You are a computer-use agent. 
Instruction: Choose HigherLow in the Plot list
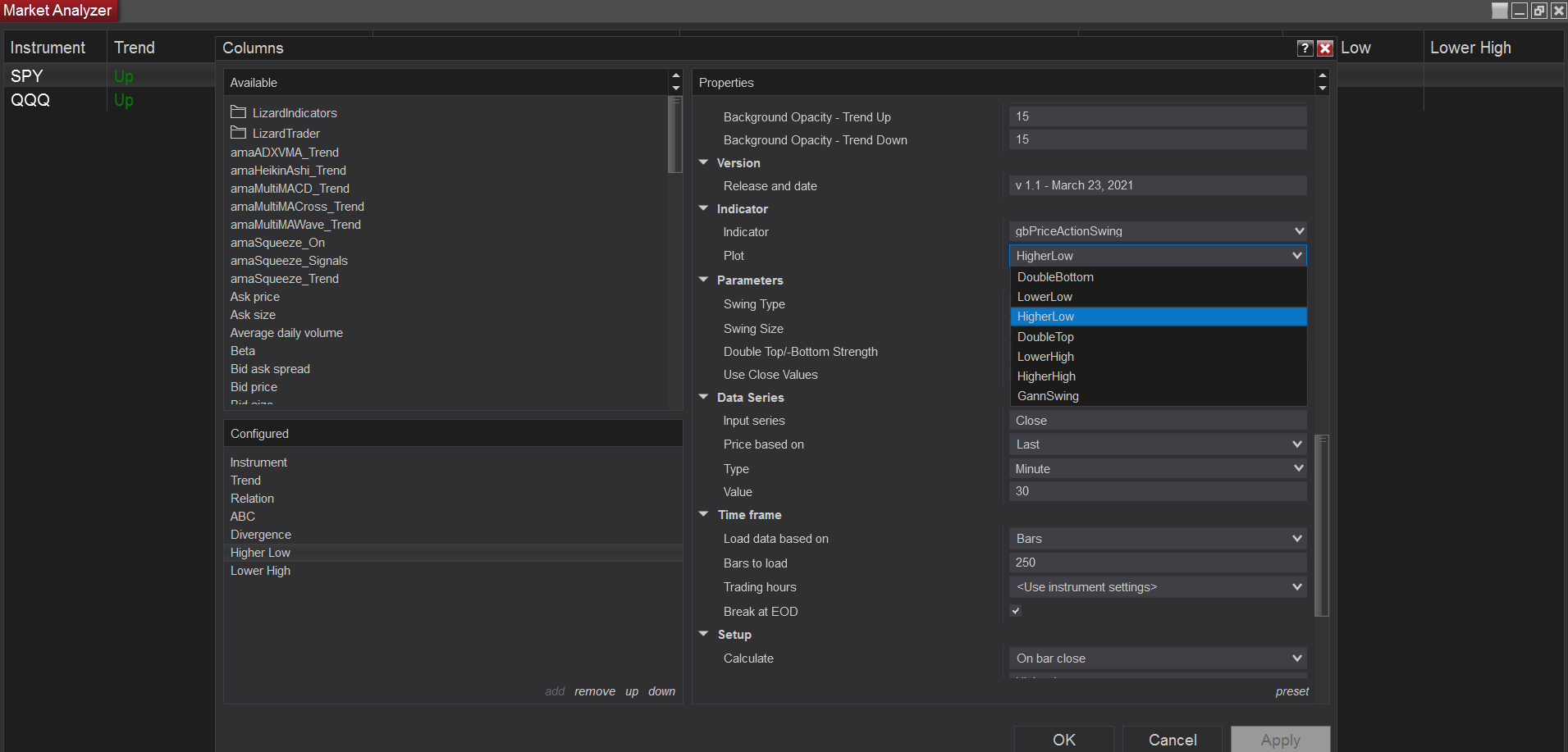coord(1159,317)
